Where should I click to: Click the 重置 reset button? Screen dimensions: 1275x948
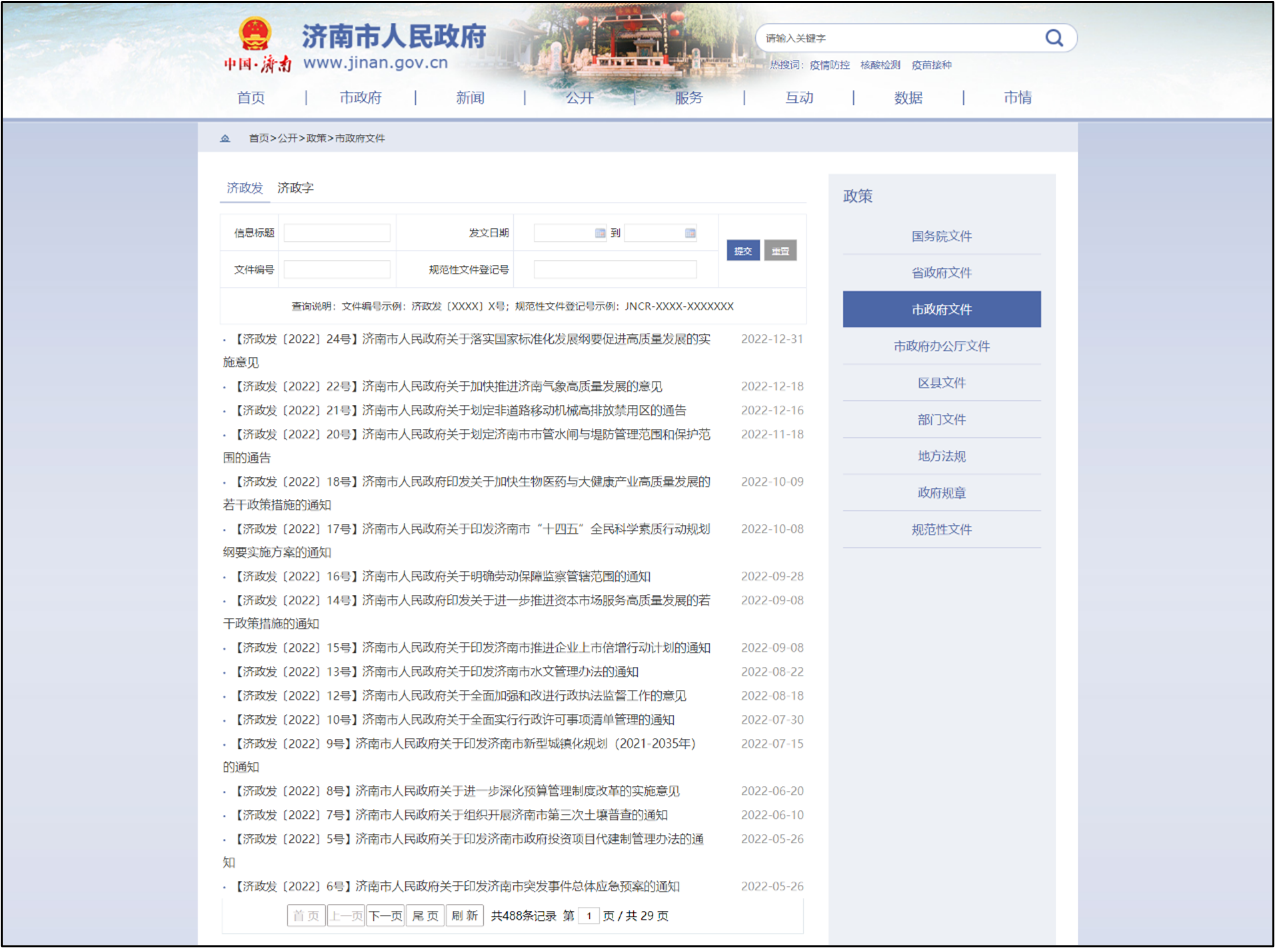coord(780,251)
